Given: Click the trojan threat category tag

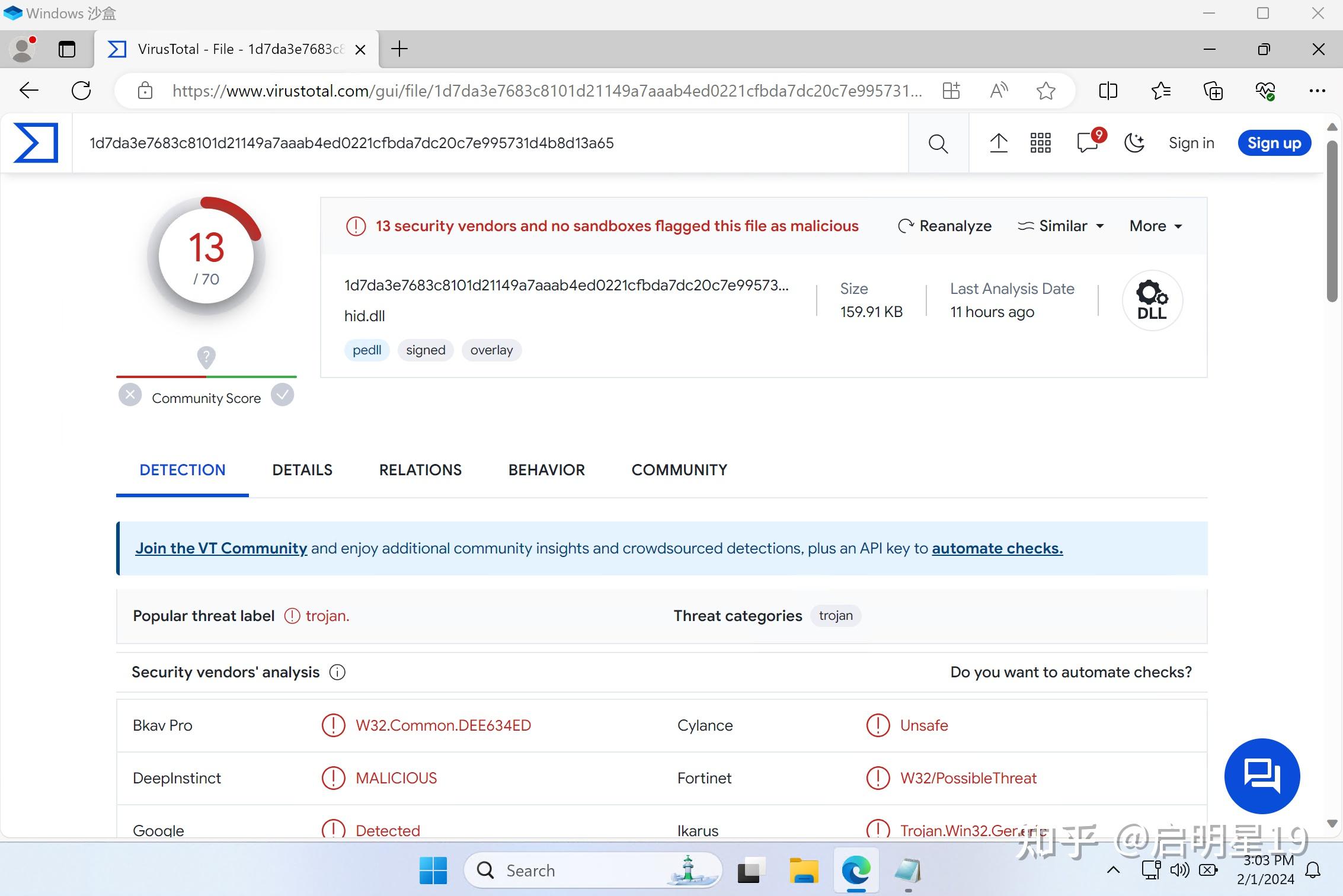Looking at the screenshot, I should point(836,616).
